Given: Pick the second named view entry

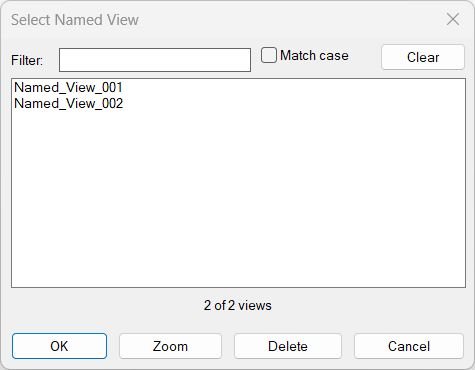Looking at the screenshot, I should (x=68, y=103).
